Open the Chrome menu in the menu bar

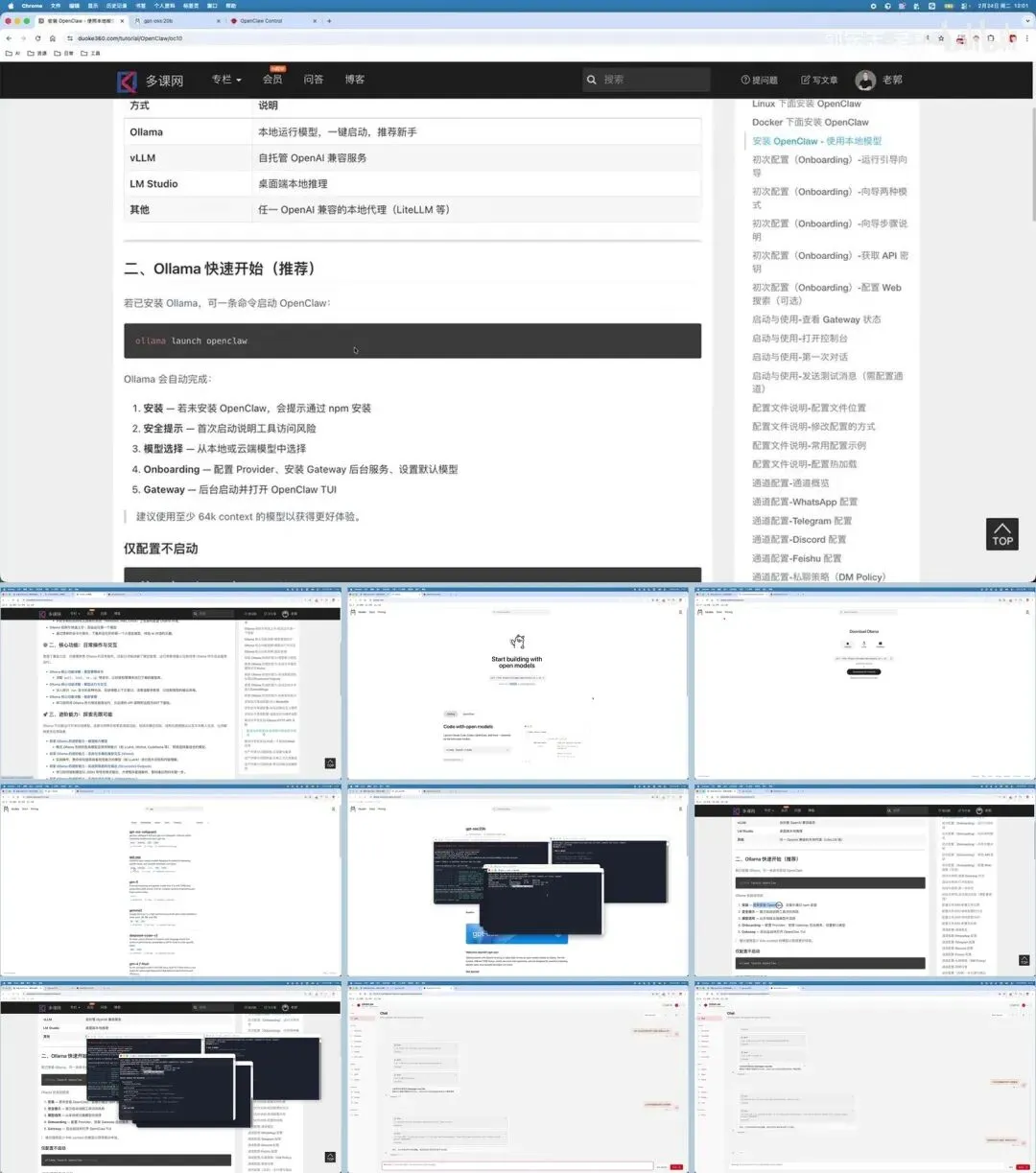(x=32, y=5)
